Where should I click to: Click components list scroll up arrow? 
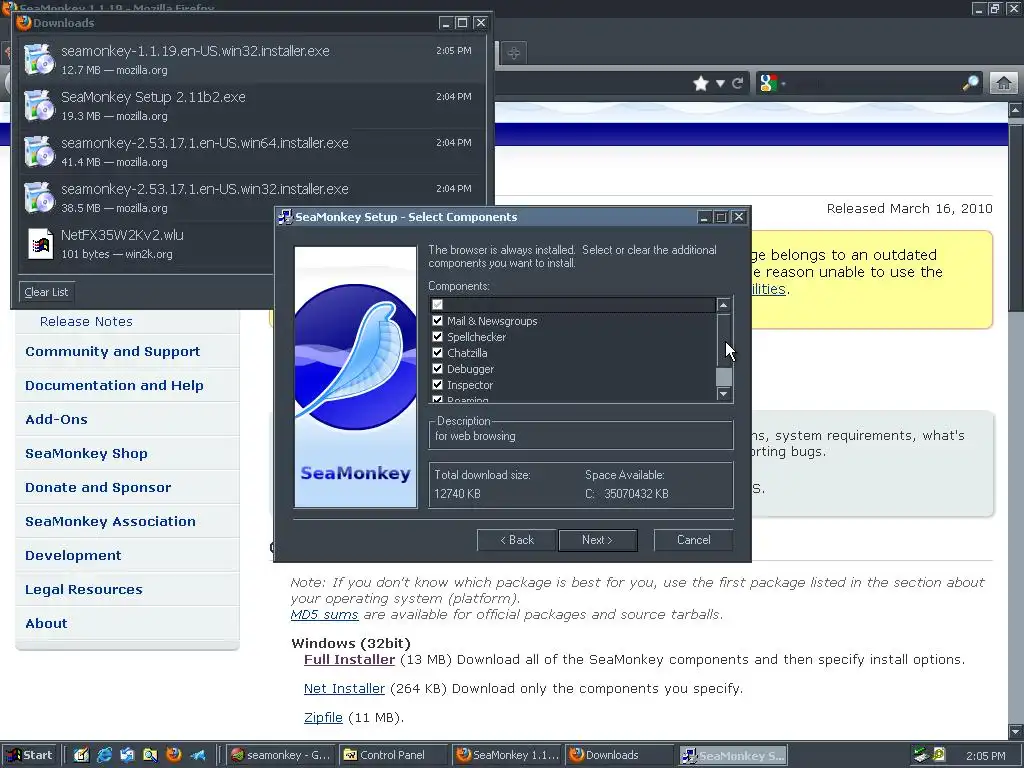tap(724, 304)
